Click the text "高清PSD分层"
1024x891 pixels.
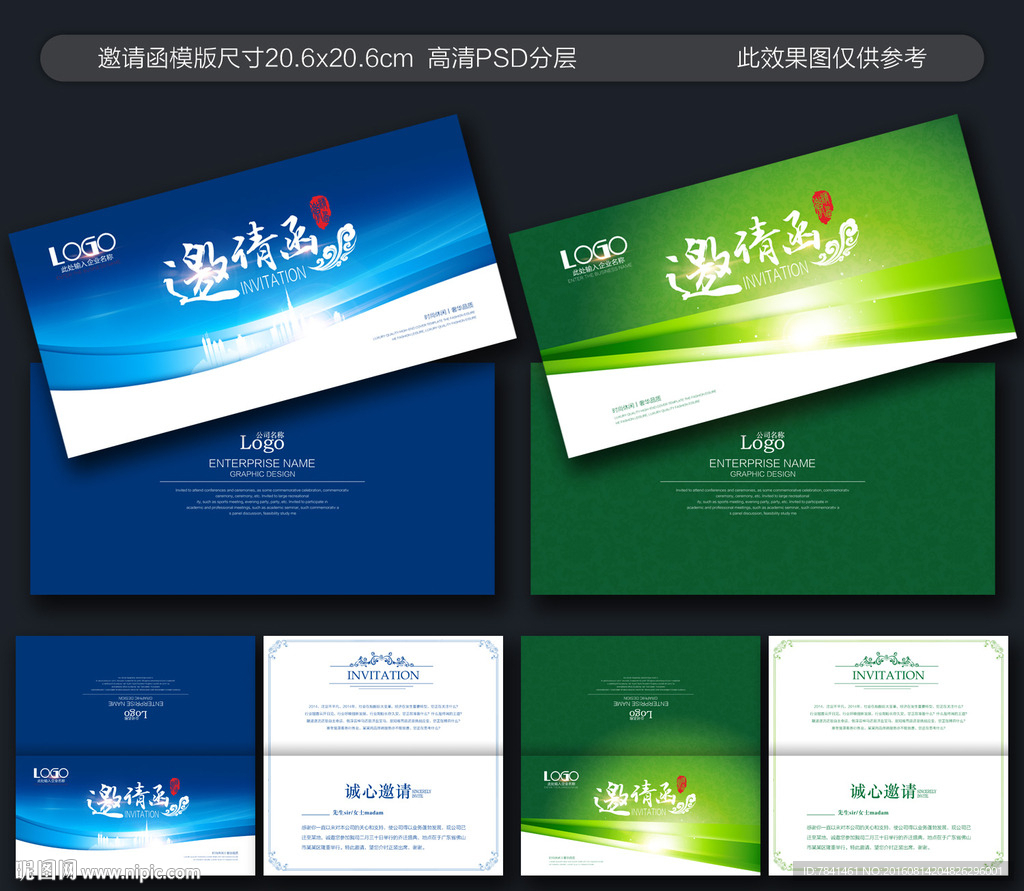click(x=502, y=58)
